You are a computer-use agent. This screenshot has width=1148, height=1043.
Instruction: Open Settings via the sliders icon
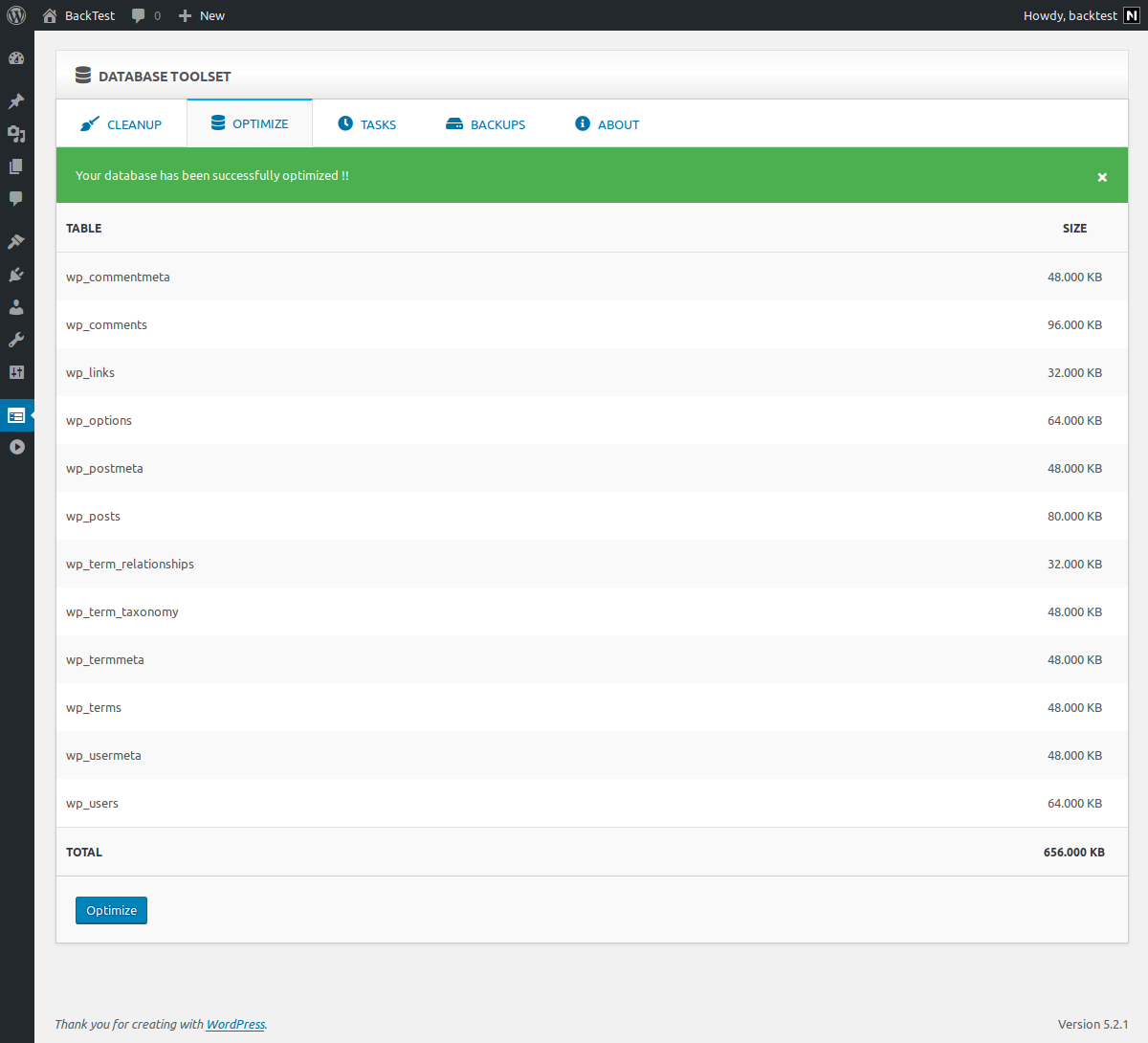[16, 372]
